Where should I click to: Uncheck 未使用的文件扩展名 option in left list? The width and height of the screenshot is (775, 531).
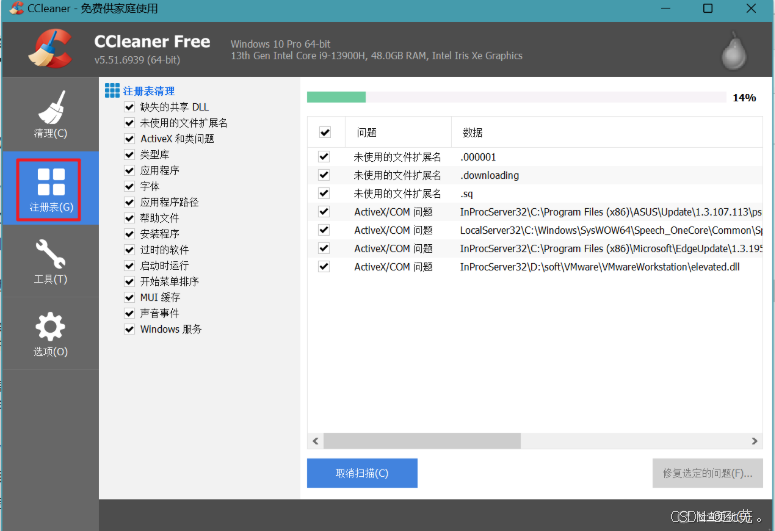[x=129, y=123]
